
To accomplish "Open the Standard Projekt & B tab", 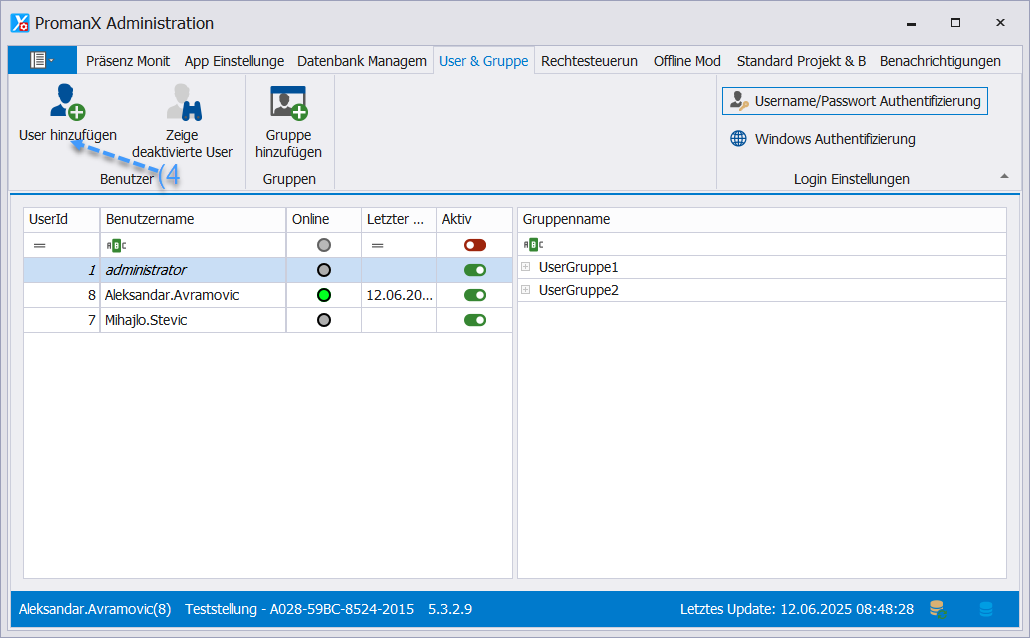I will pos(801,61).
